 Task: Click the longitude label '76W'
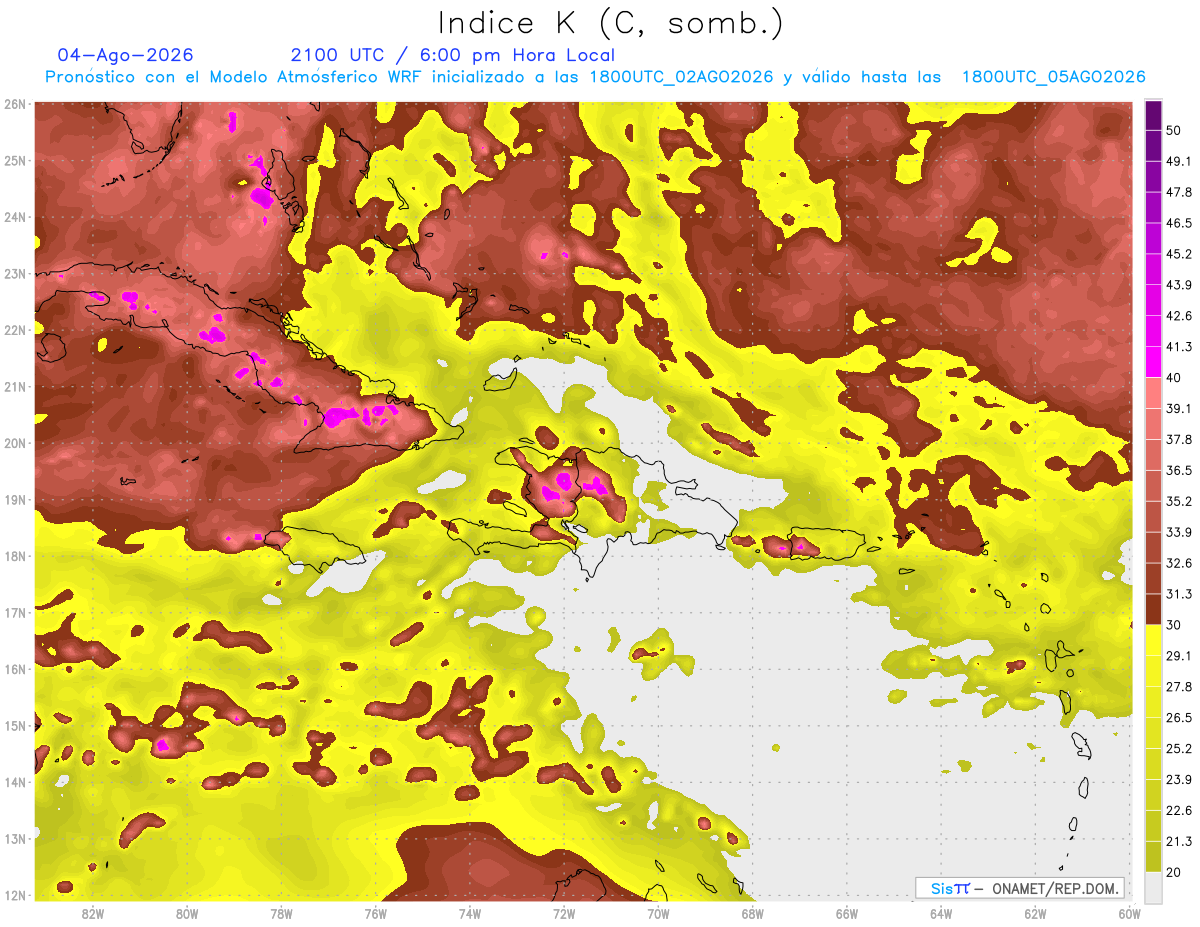[375, 913]
